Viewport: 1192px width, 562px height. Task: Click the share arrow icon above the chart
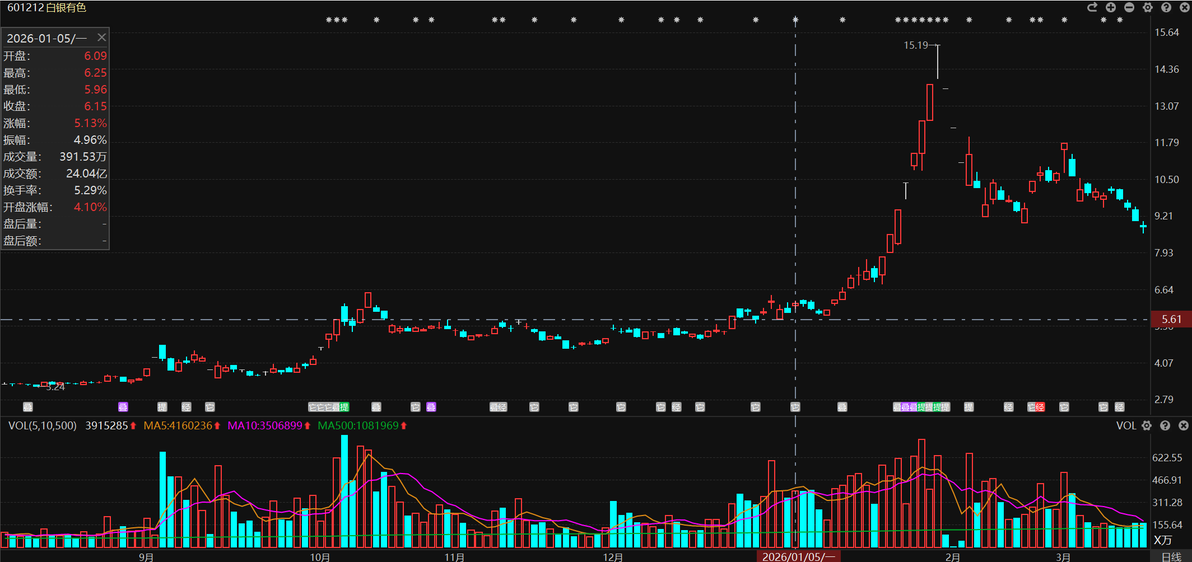pyautogui.click(x=1092, y=7)
